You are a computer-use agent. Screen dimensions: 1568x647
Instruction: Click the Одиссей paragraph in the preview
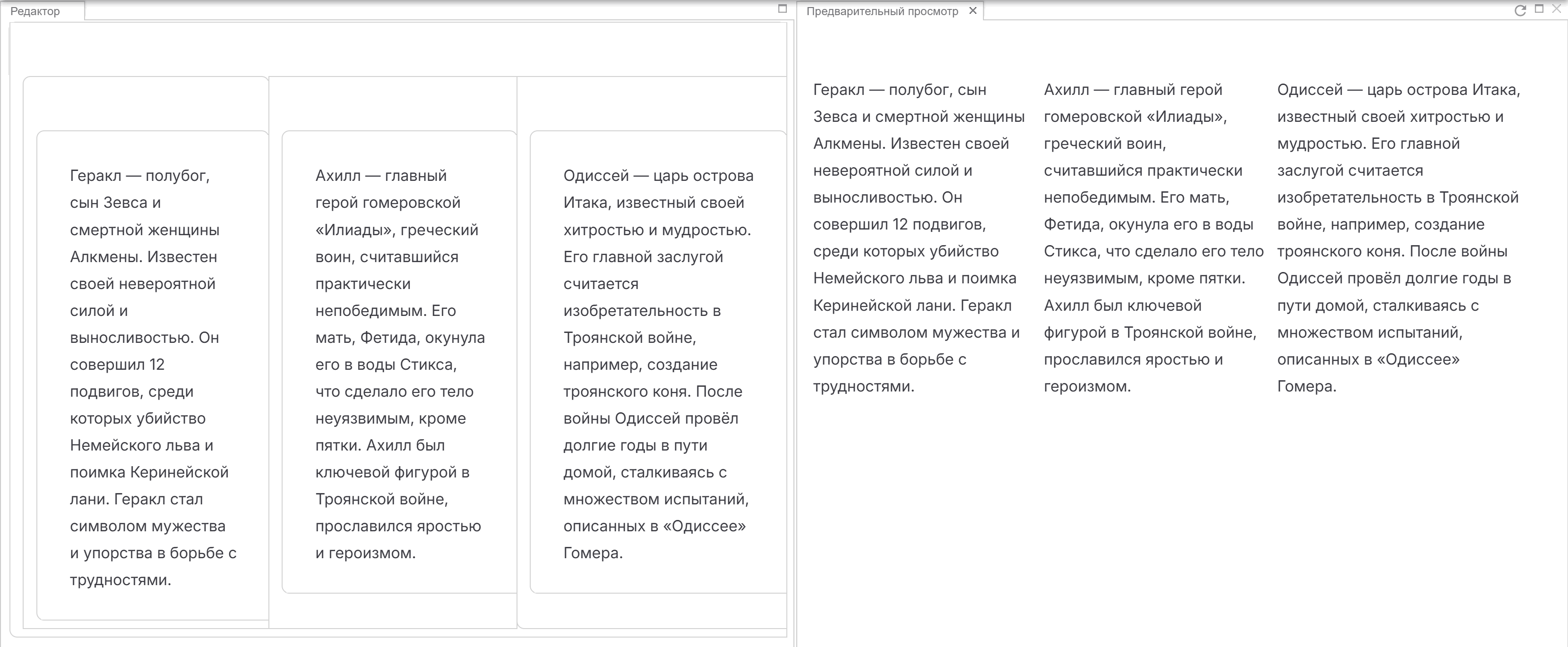[x=1398, y=238]
